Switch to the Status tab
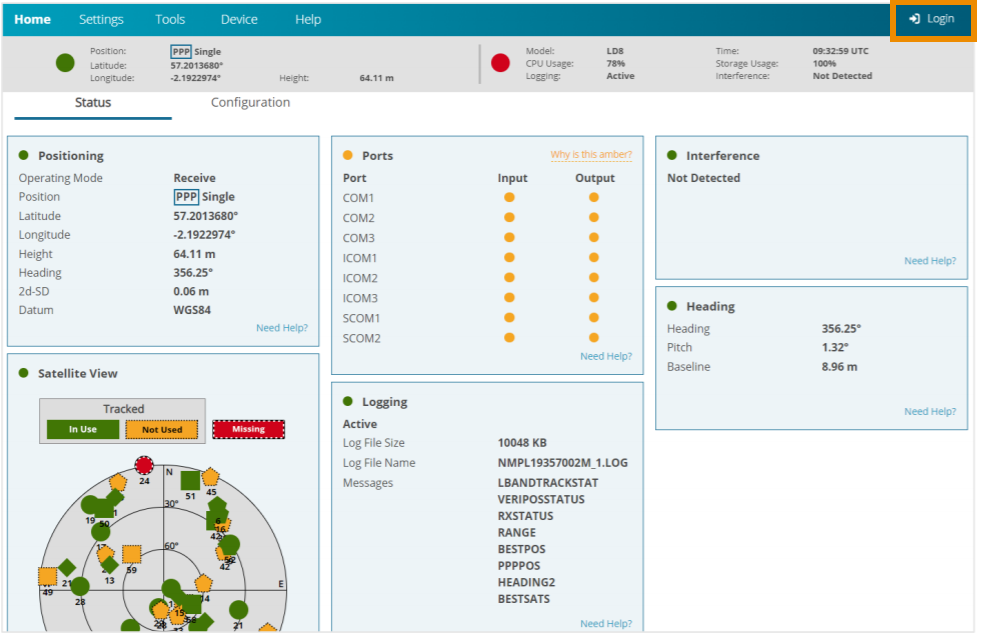The height and width of the screenshot is (641, 983). tap(93, 103)
